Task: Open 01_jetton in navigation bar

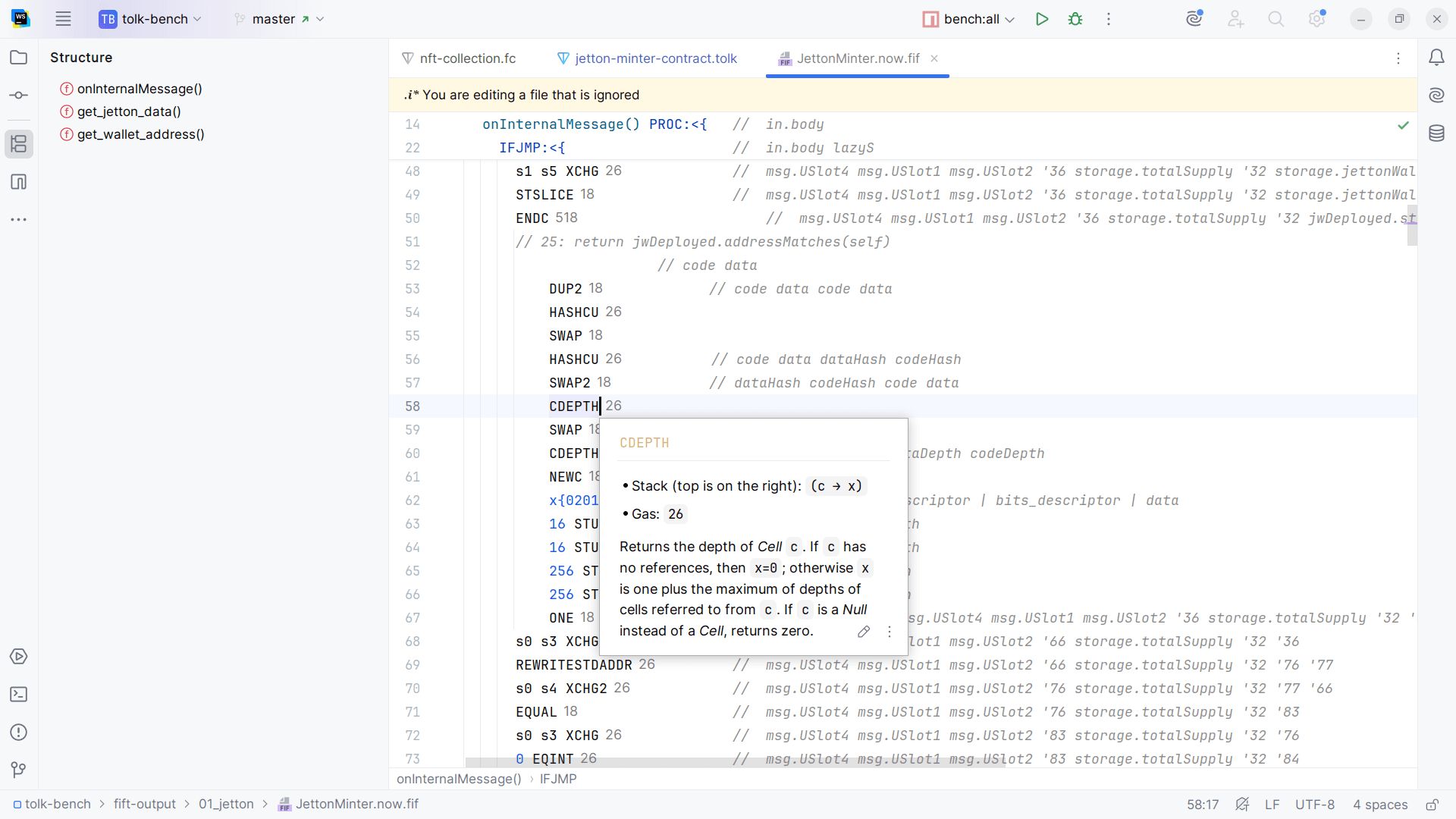Action: [226, 804]
